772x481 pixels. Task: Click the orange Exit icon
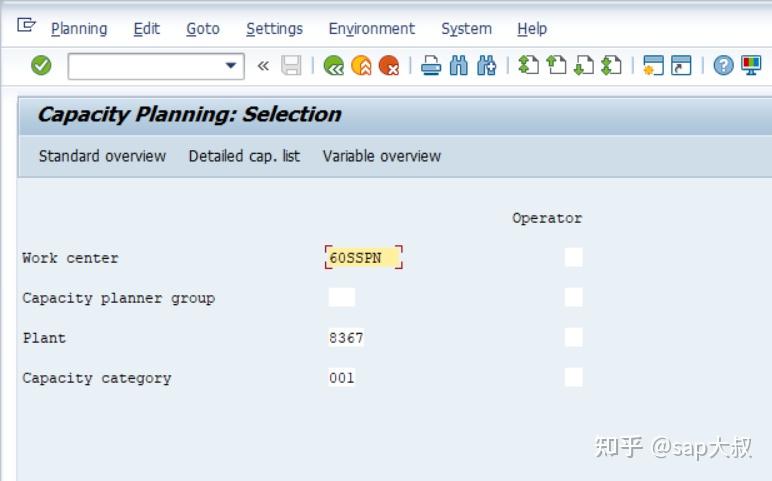361,67
